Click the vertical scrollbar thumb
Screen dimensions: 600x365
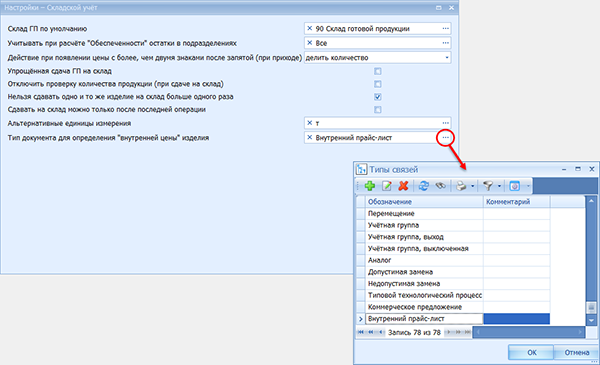coord(591,307)
